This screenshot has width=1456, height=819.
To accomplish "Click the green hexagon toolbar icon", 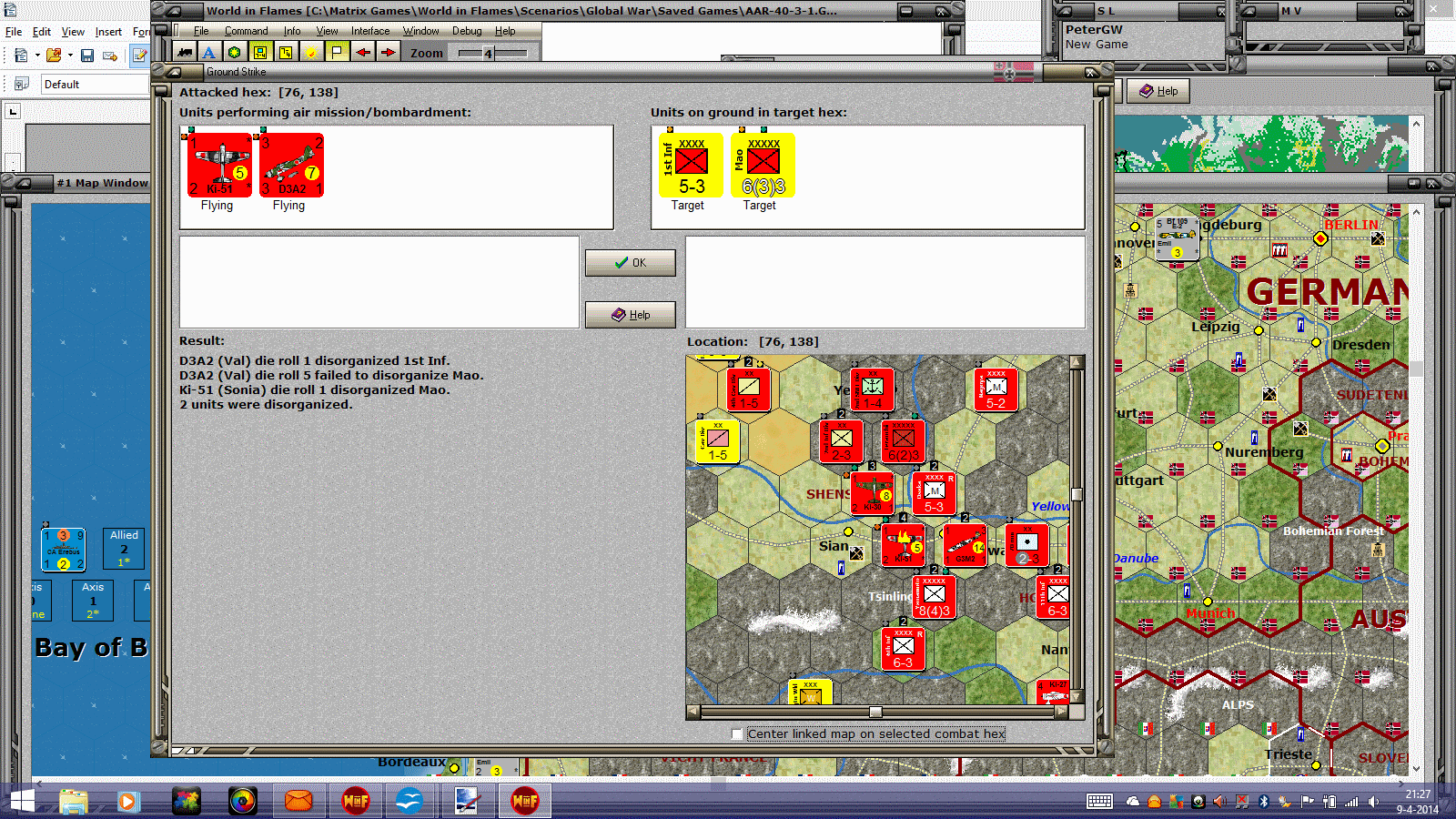I will tap(235, 52).
